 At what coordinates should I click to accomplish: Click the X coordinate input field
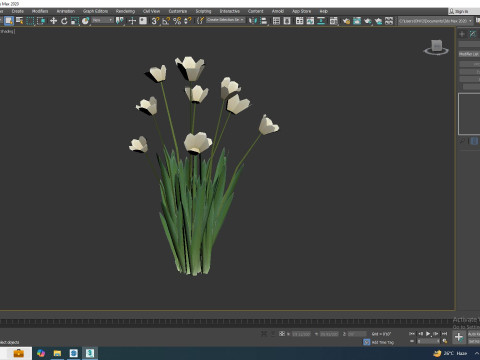click(301, 334)
